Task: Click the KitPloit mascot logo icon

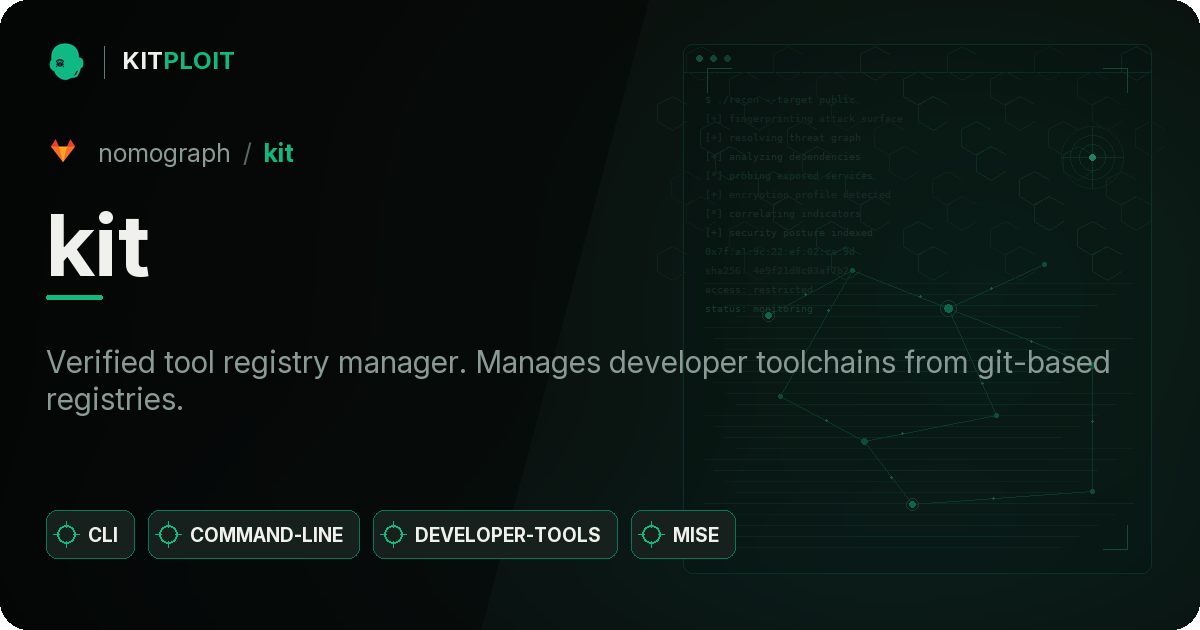Action: pos(66,61)
